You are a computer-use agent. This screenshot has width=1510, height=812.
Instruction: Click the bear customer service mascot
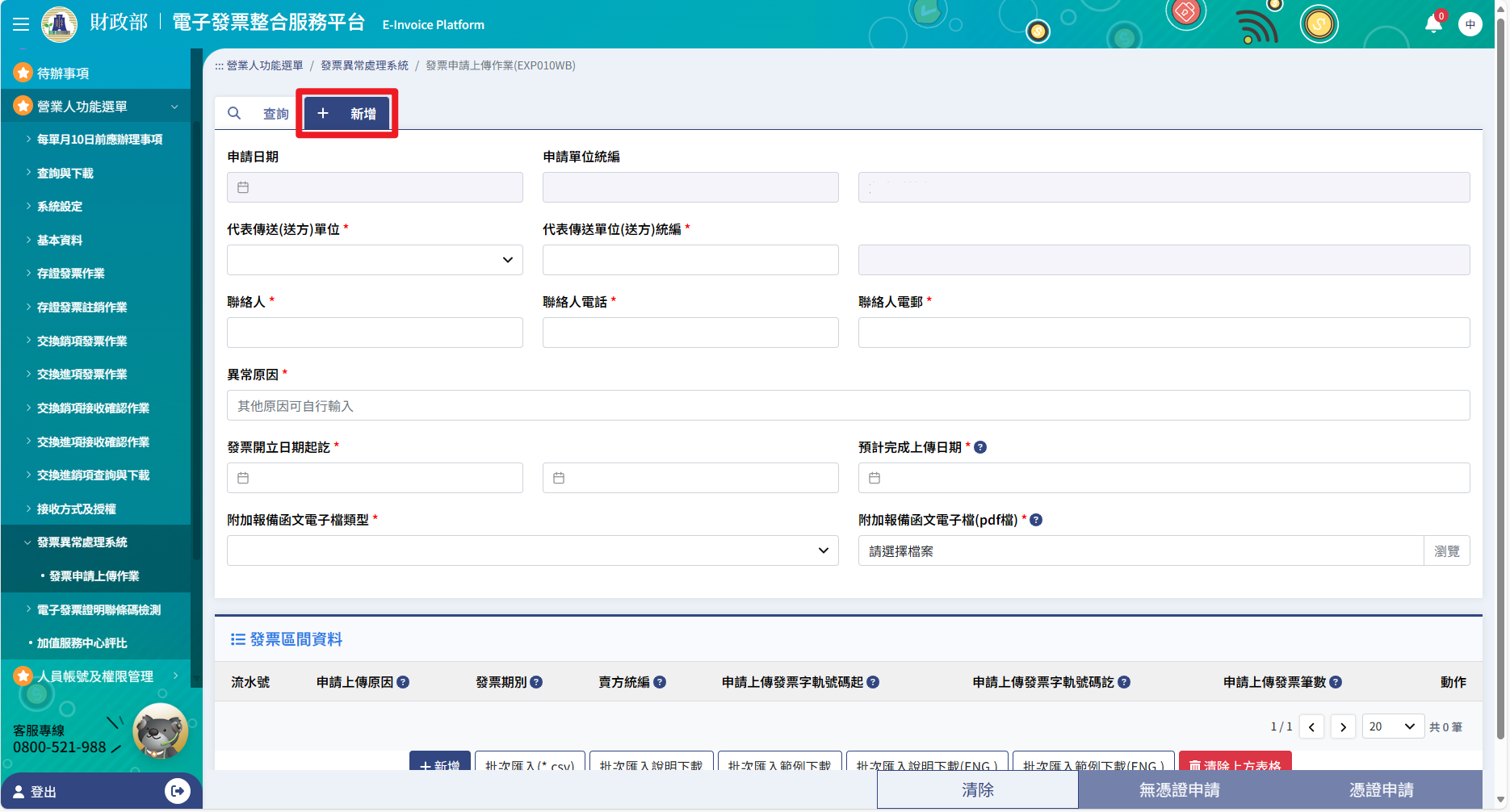160,731
